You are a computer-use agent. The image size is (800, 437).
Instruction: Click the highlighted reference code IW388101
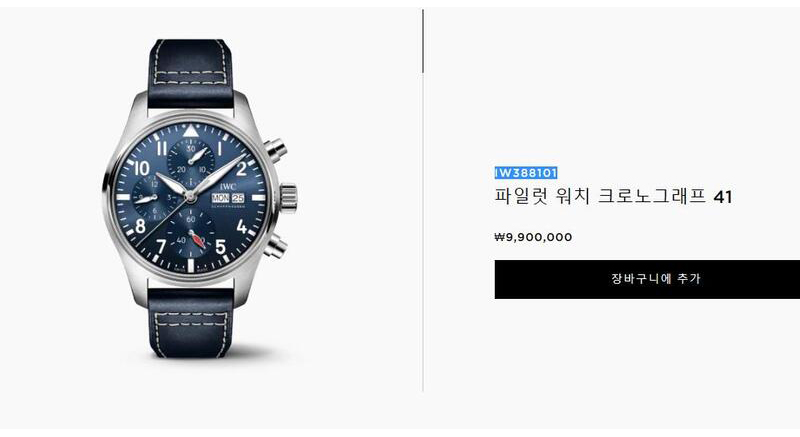[526, 173]
